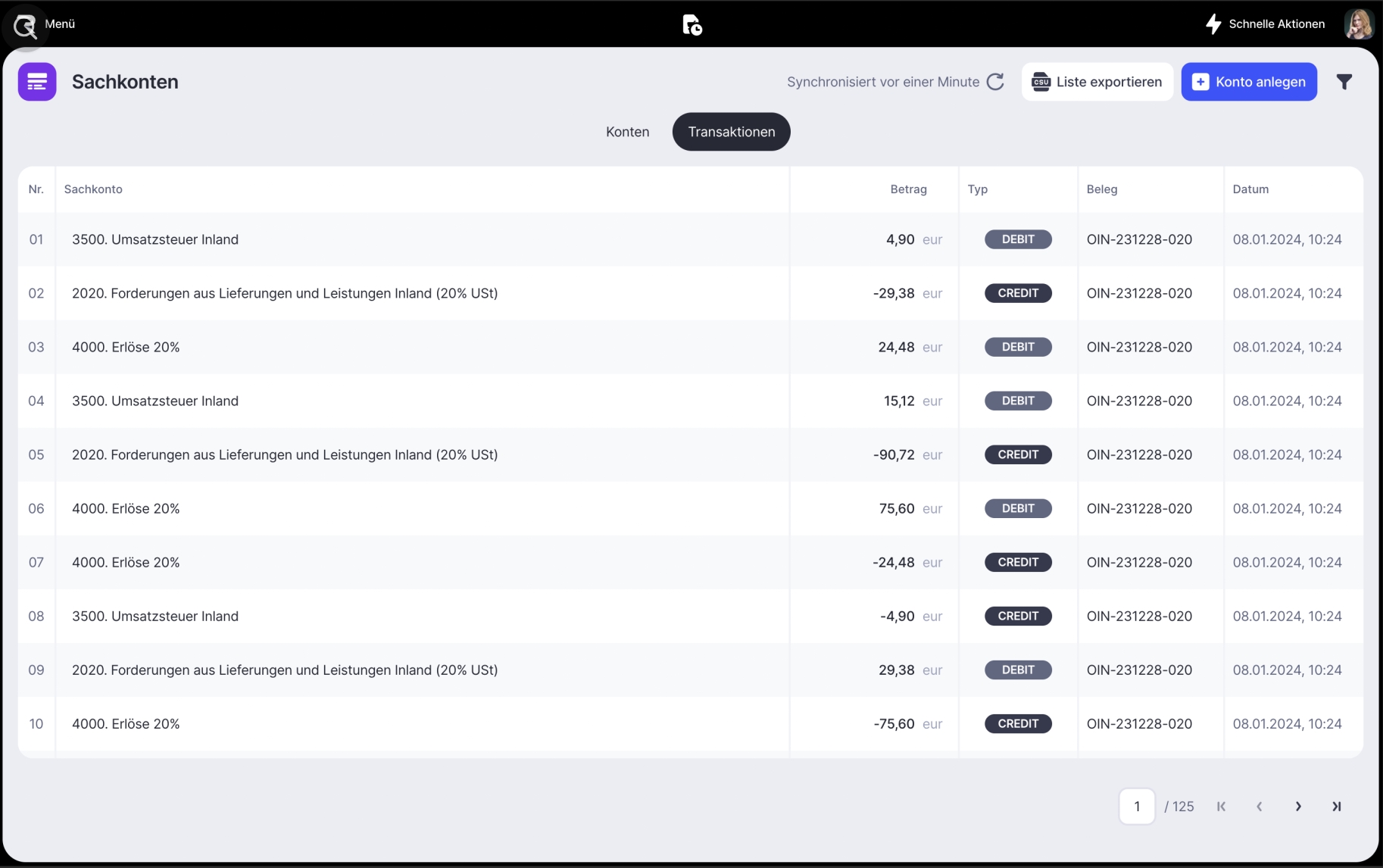This screenshot has height=868, width=1383.
Task: Switch to the Konten tab
Action: click(627, 132)
